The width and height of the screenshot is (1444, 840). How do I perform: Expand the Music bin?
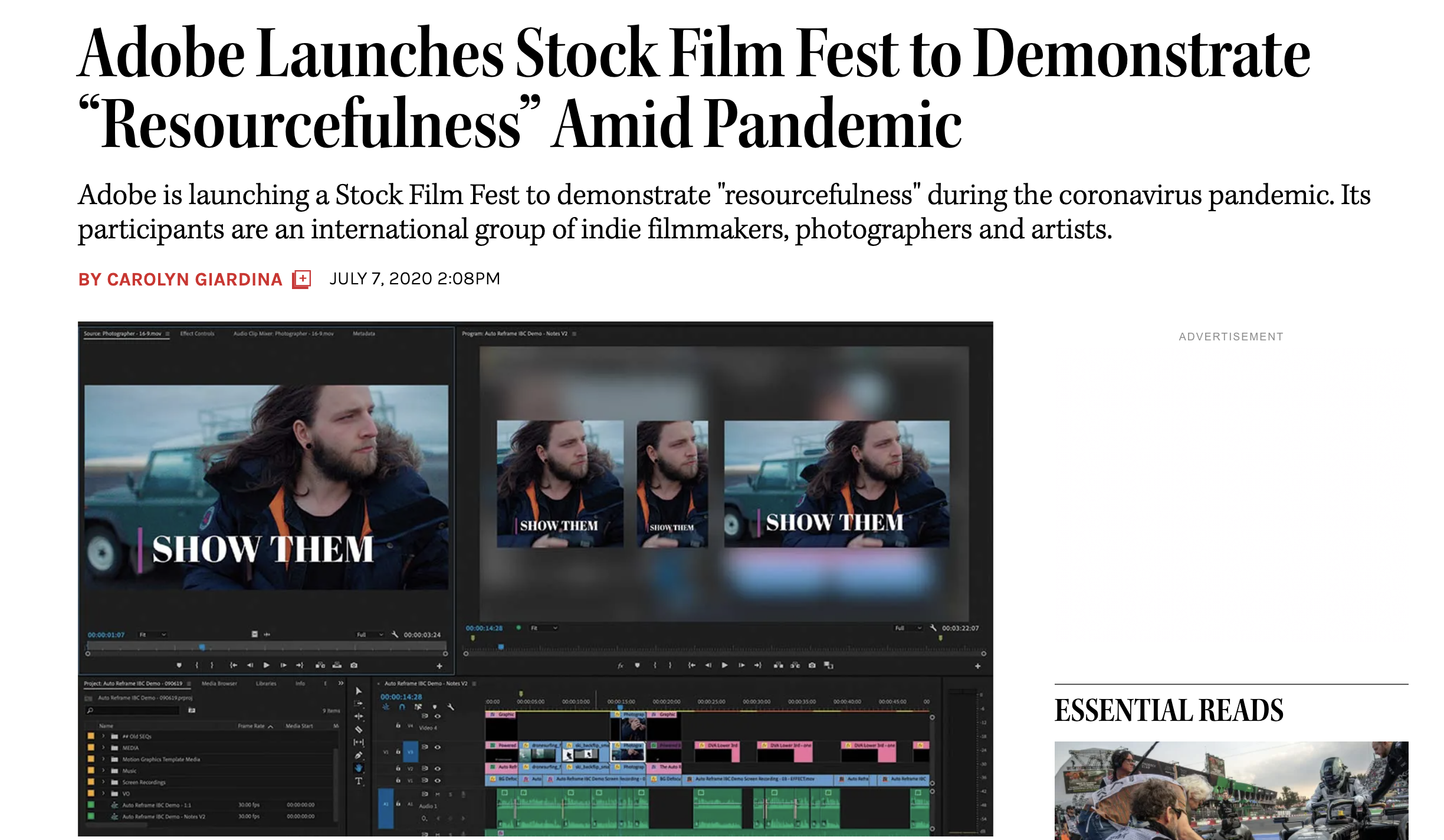103,770
